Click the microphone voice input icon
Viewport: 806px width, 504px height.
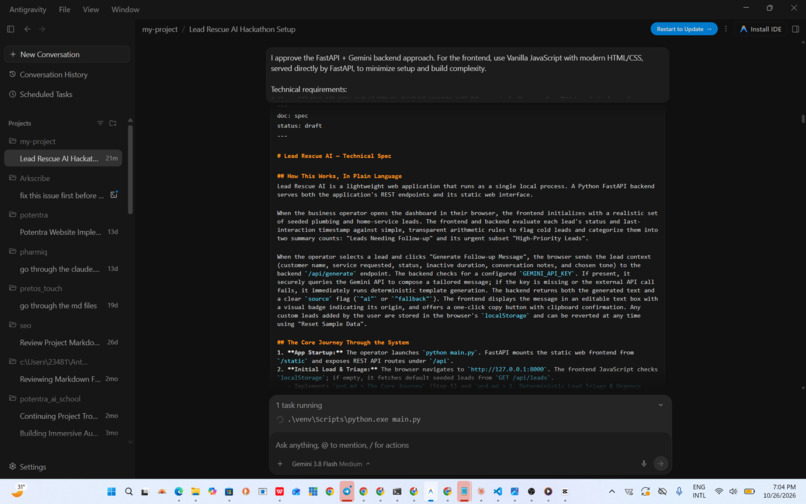tap(644, 463)
